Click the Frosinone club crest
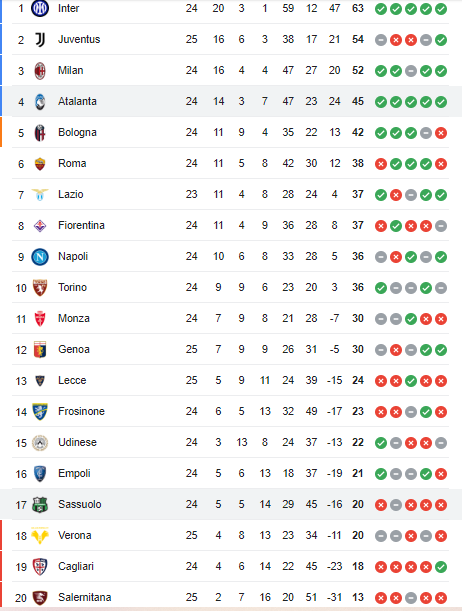This screenshot has width=462, height=611. tap(40, 411)
